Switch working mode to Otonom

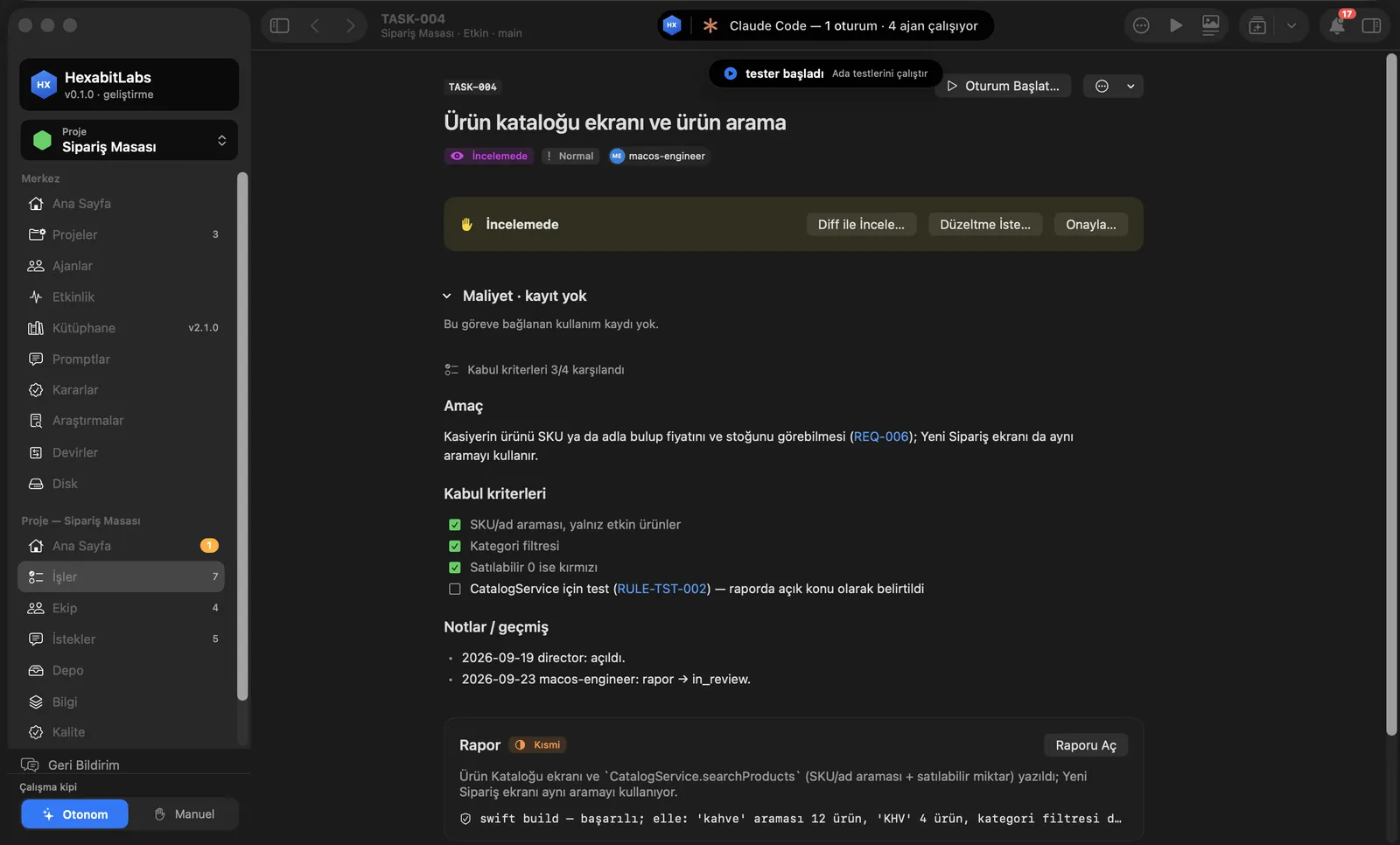74,814
